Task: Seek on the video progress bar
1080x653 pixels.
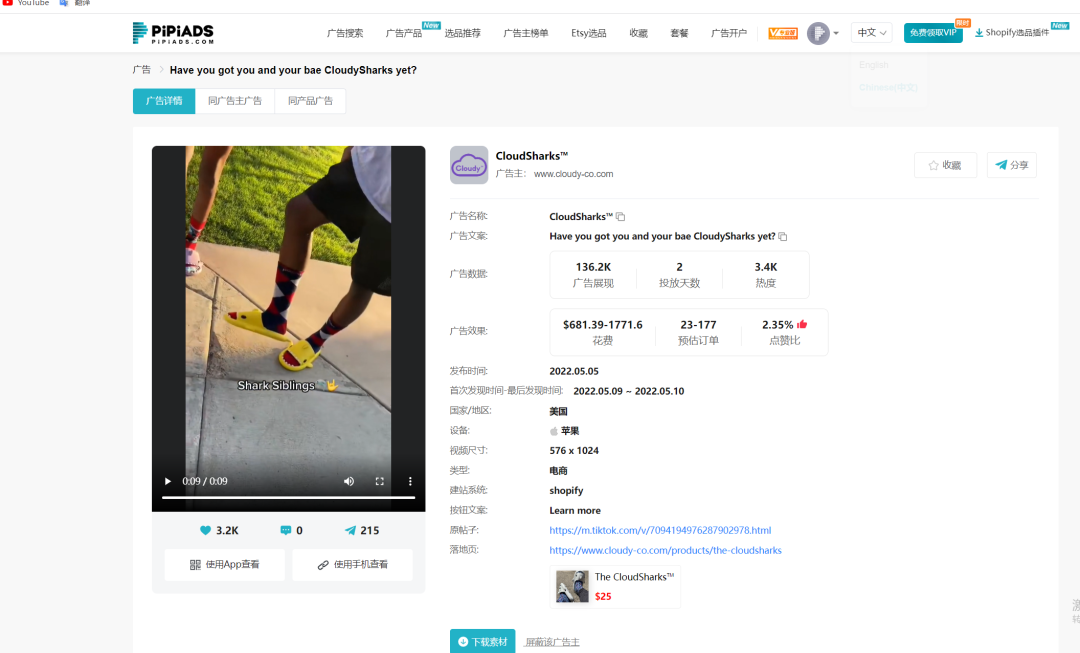Action: (x=289, y=497)
